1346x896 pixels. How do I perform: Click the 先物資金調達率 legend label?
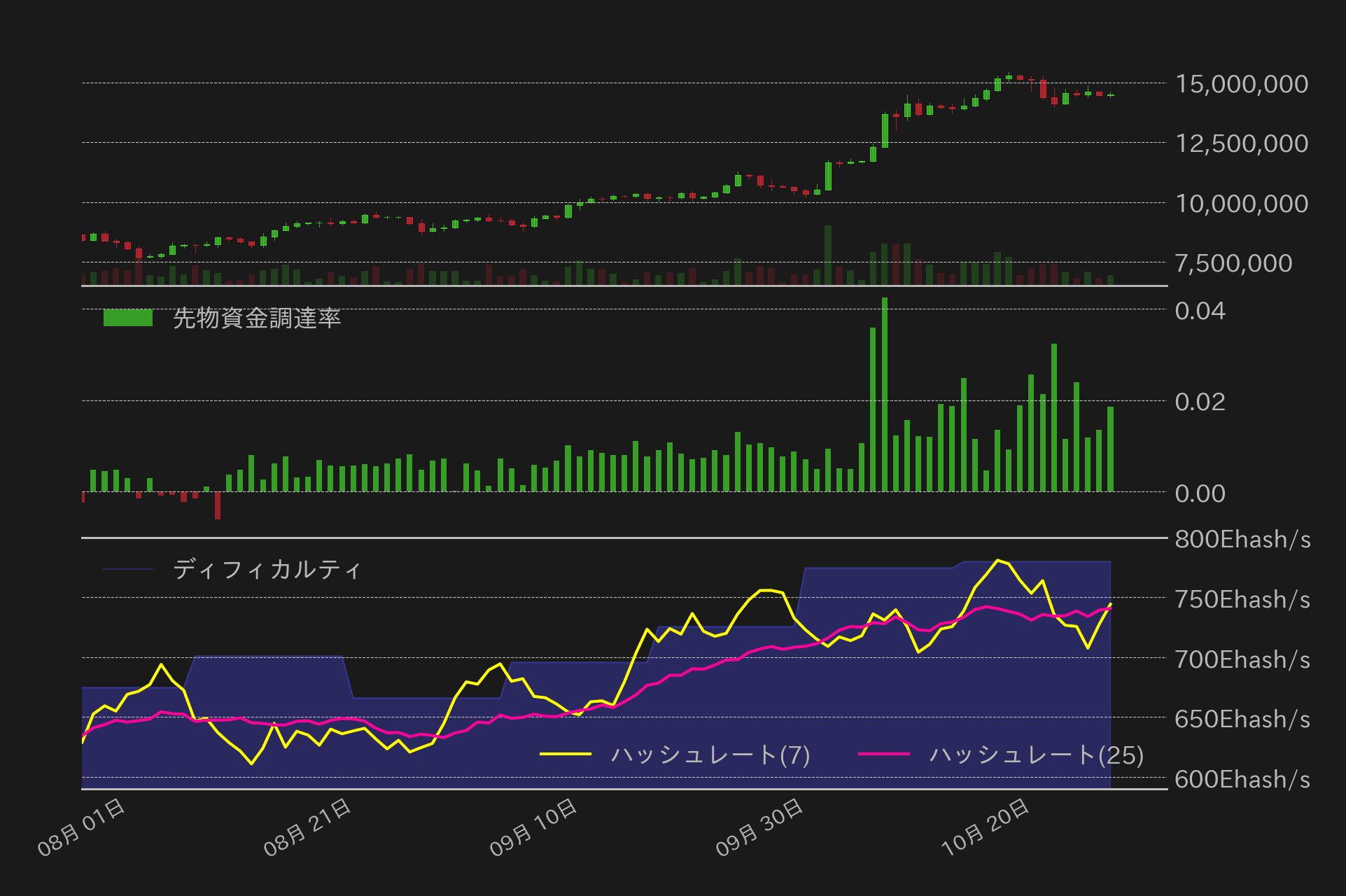(256, 318)
